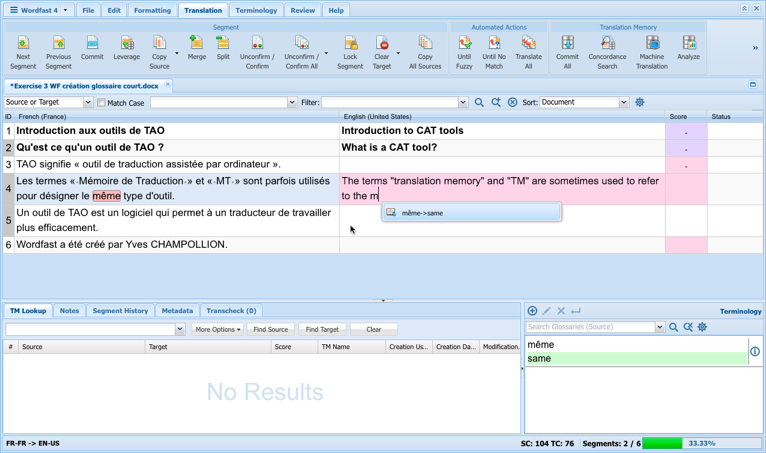Click the Find Source button
Screen dimensions: 766x453
point(271,329)
